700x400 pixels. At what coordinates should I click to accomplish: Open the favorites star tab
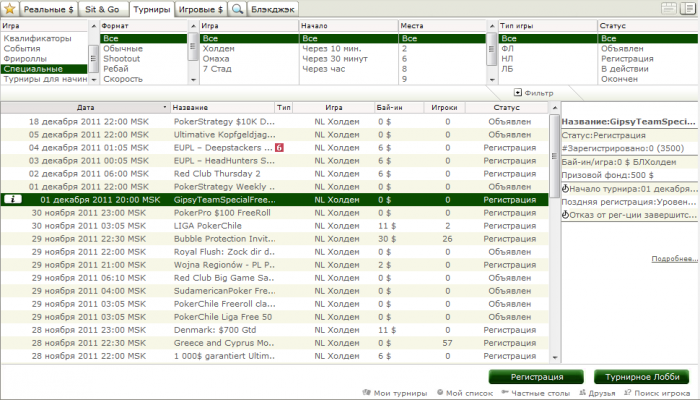(x=10, y=8)
